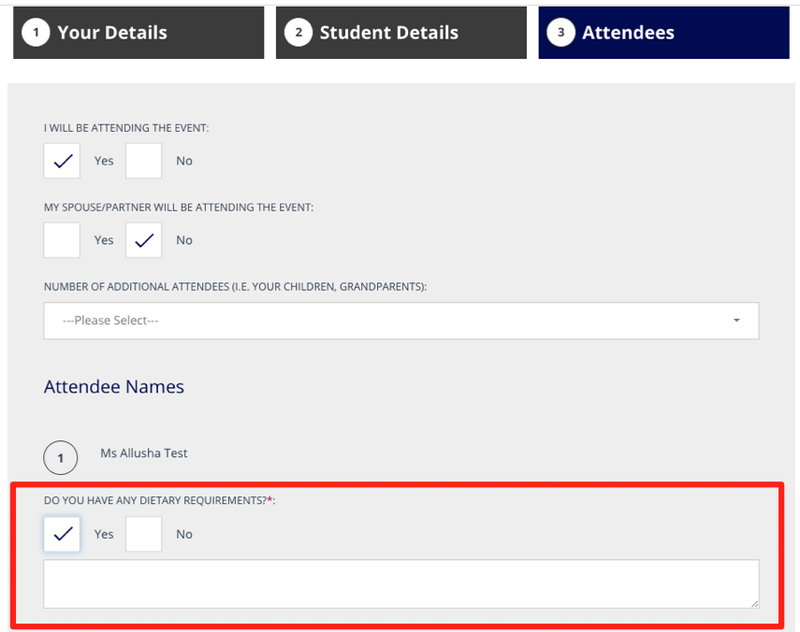The image size is (800, 632).
Task: Uncheck Yes for dietary requirements
Action: tap(62, 534)
